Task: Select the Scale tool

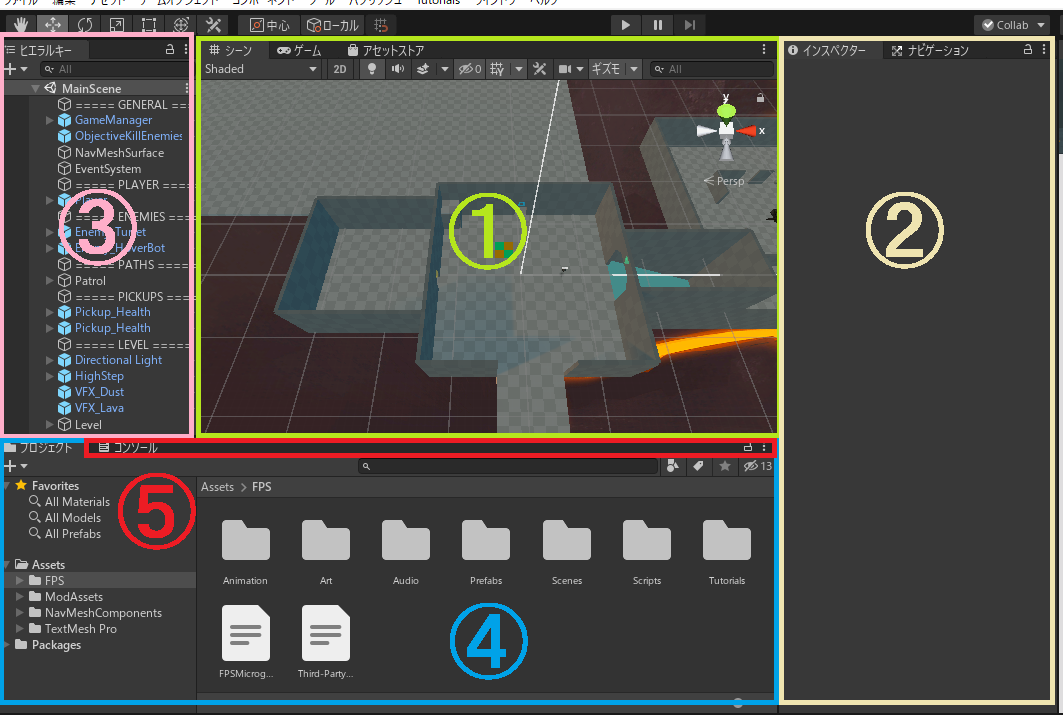Action: [116, 24]
